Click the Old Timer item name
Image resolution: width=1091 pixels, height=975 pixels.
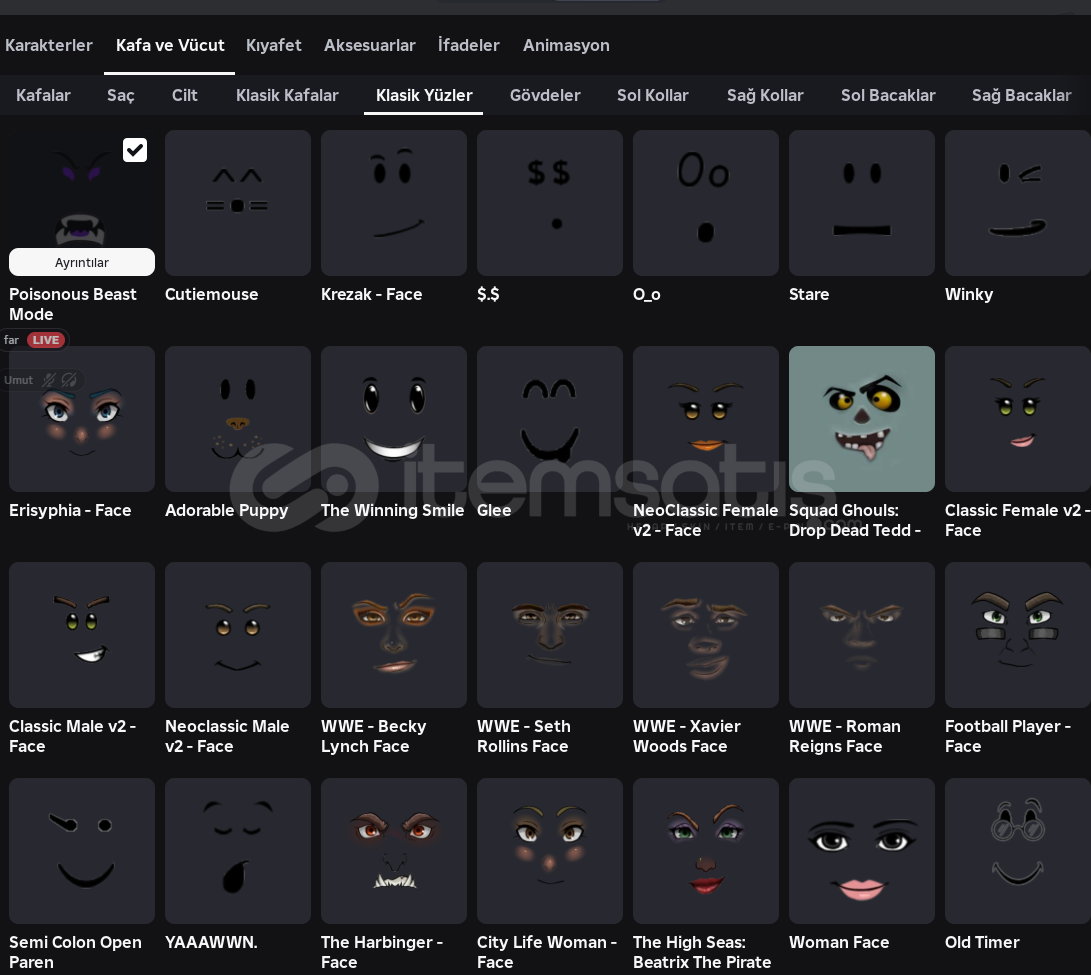[982, 942]
